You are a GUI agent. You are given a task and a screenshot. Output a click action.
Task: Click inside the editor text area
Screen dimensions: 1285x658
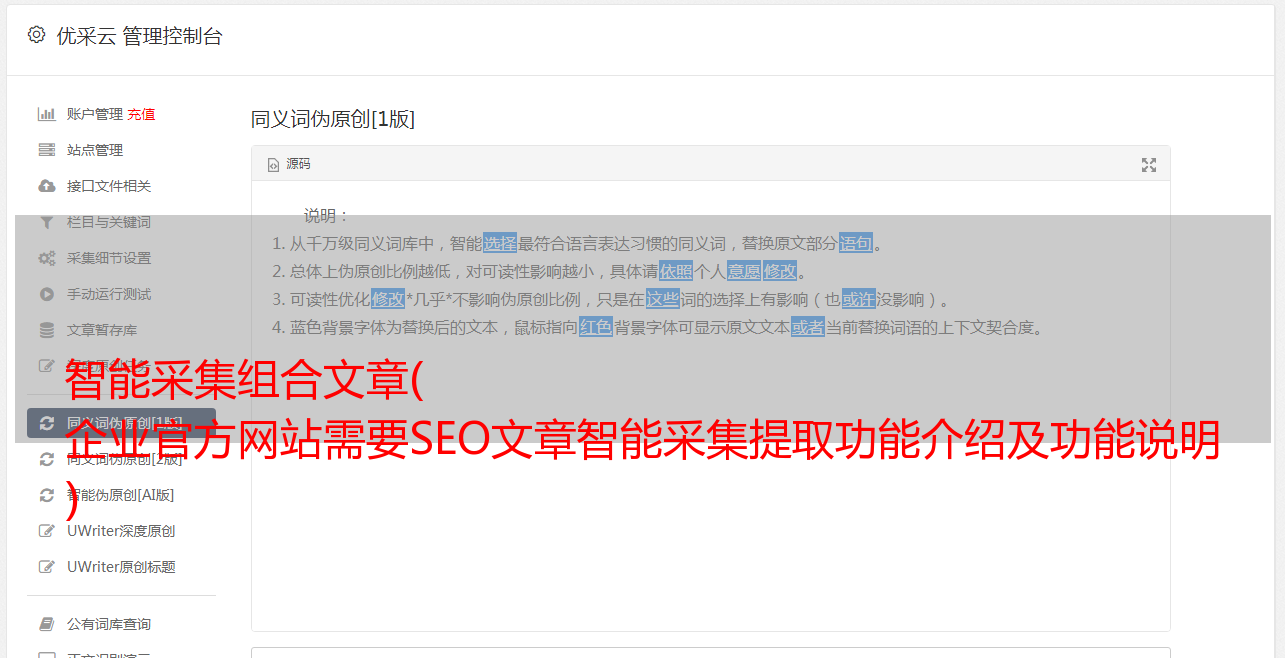(x=710, y=480)
